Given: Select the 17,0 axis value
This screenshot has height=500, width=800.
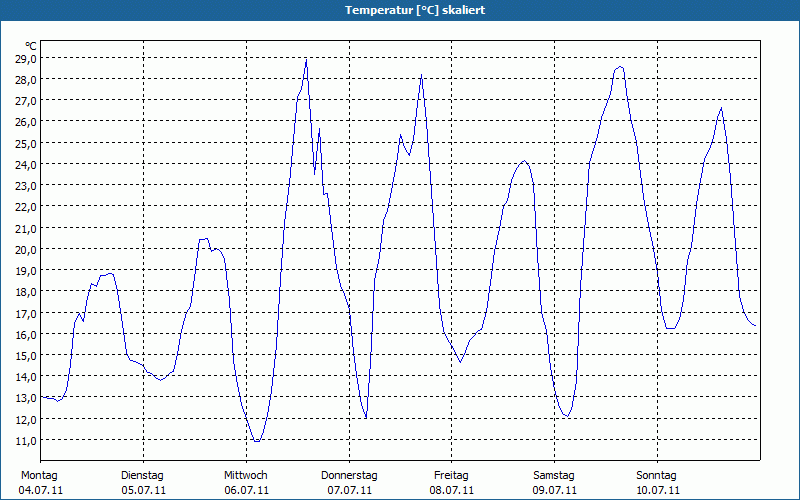Looking at the screenshot, I should tap(26, 313).
